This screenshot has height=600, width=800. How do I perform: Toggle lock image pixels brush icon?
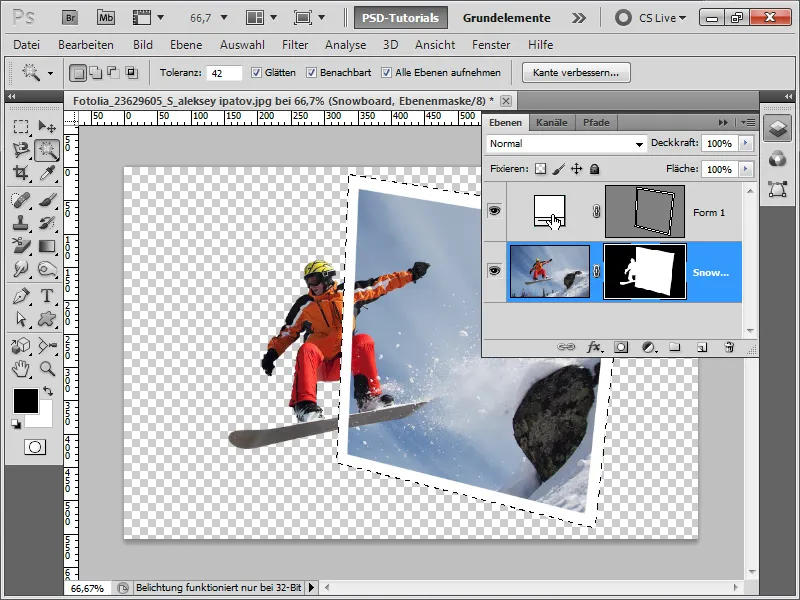coord(559,169)
